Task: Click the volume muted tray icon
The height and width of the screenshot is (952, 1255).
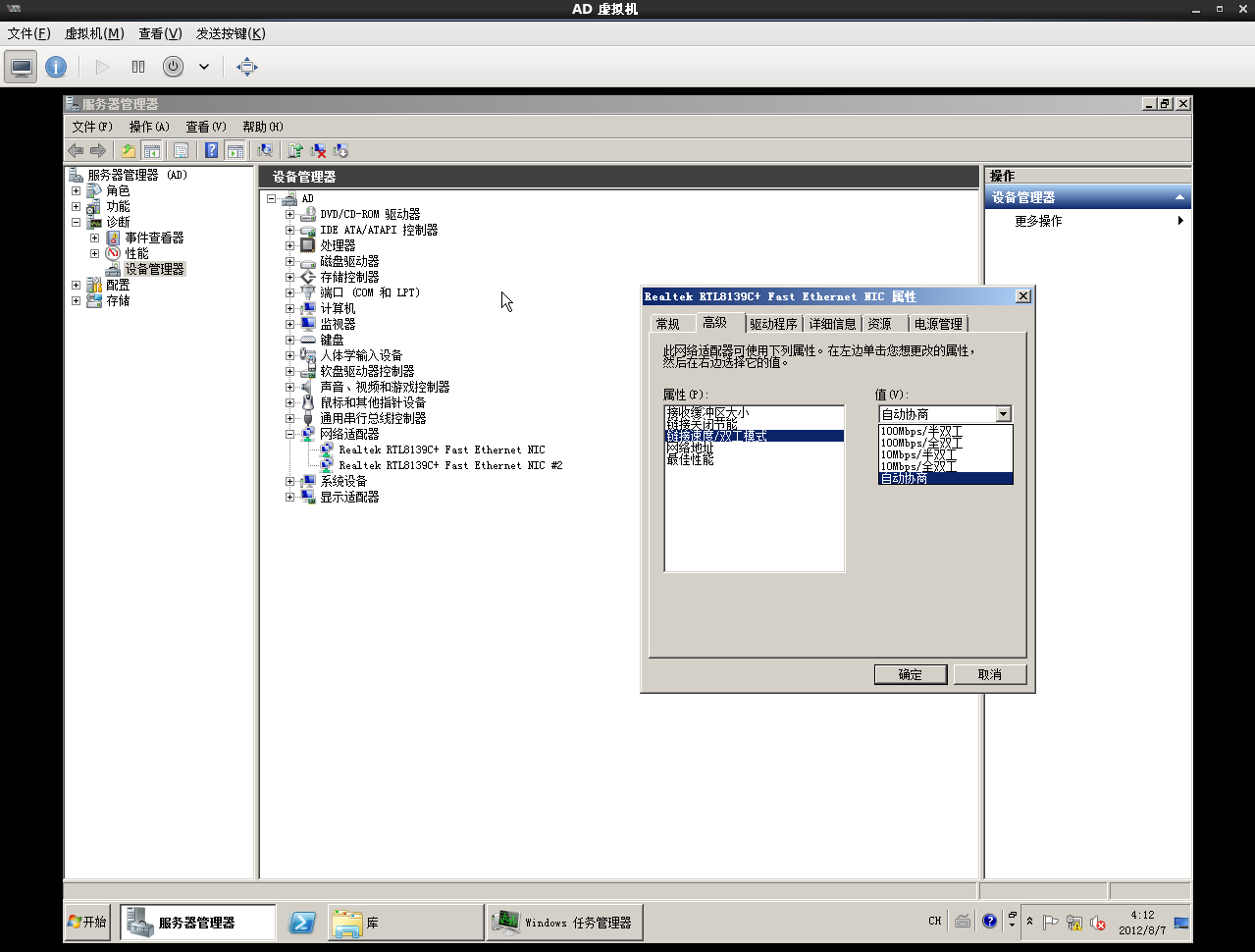Action: 1098,923
